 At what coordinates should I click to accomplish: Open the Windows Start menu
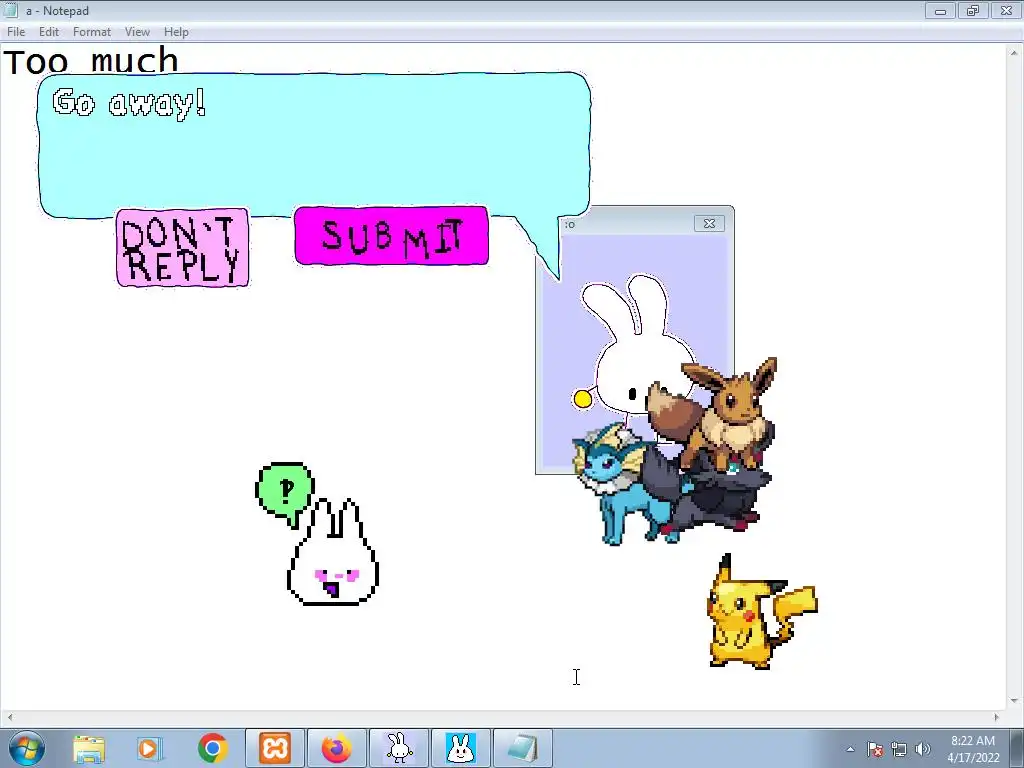(x=26, y=748)
